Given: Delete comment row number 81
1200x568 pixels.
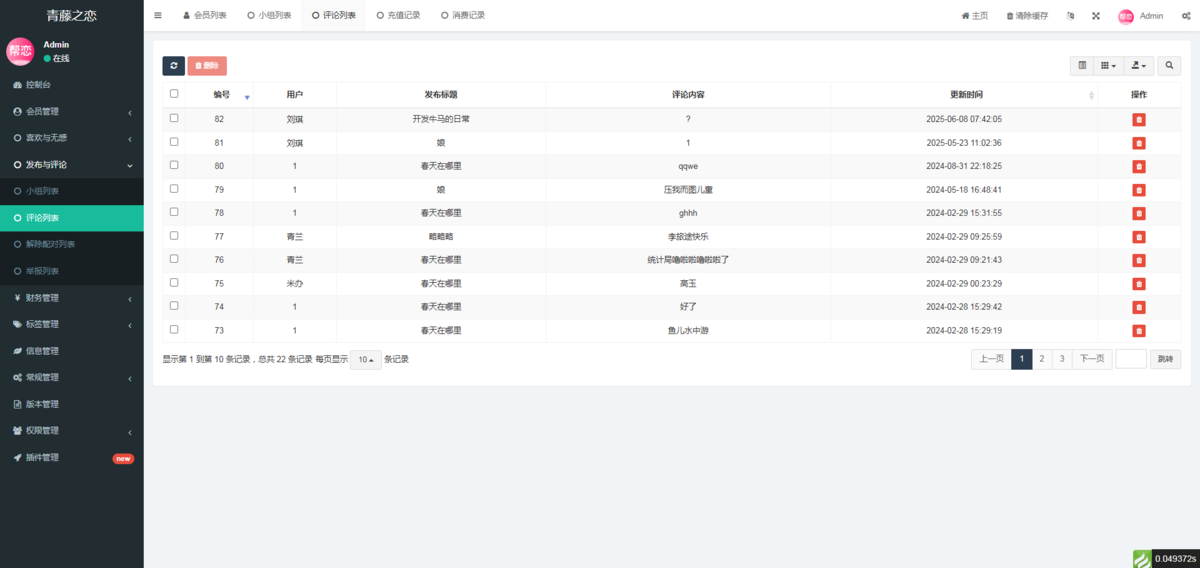Looking at the screenshot, I should (1139, 143).
